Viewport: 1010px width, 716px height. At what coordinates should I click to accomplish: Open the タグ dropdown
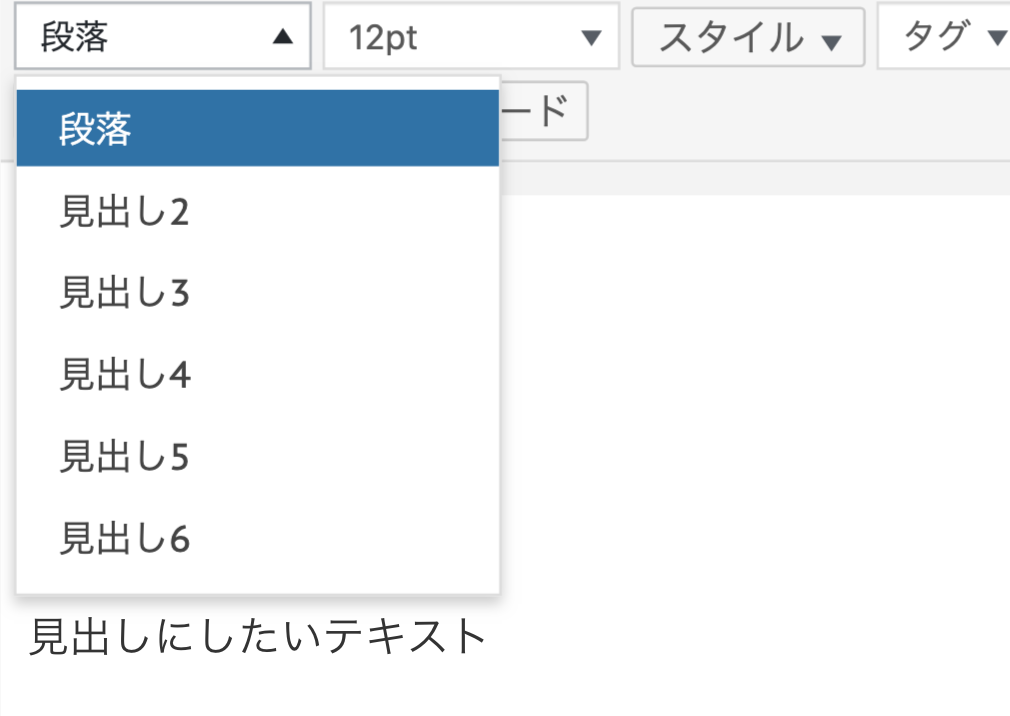click(x=944, y=36)
